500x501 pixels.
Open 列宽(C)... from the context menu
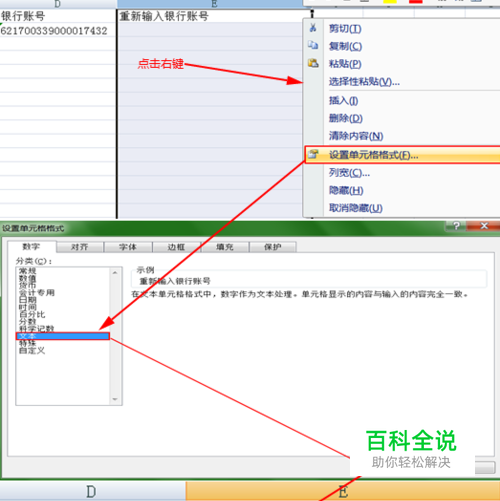pyautogui.click(x=349, y=173)
